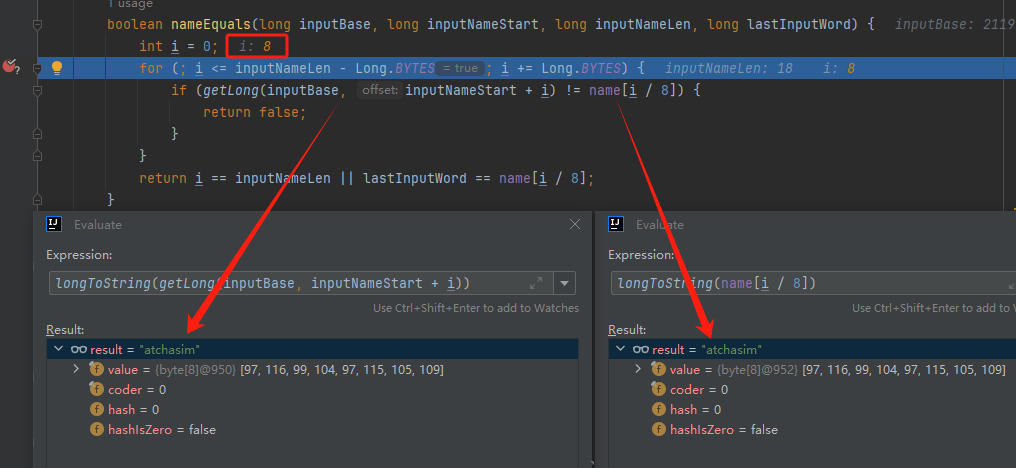Collapse the left result atchasim tree node
This screenshot has height=468, width=1016.
59,349
